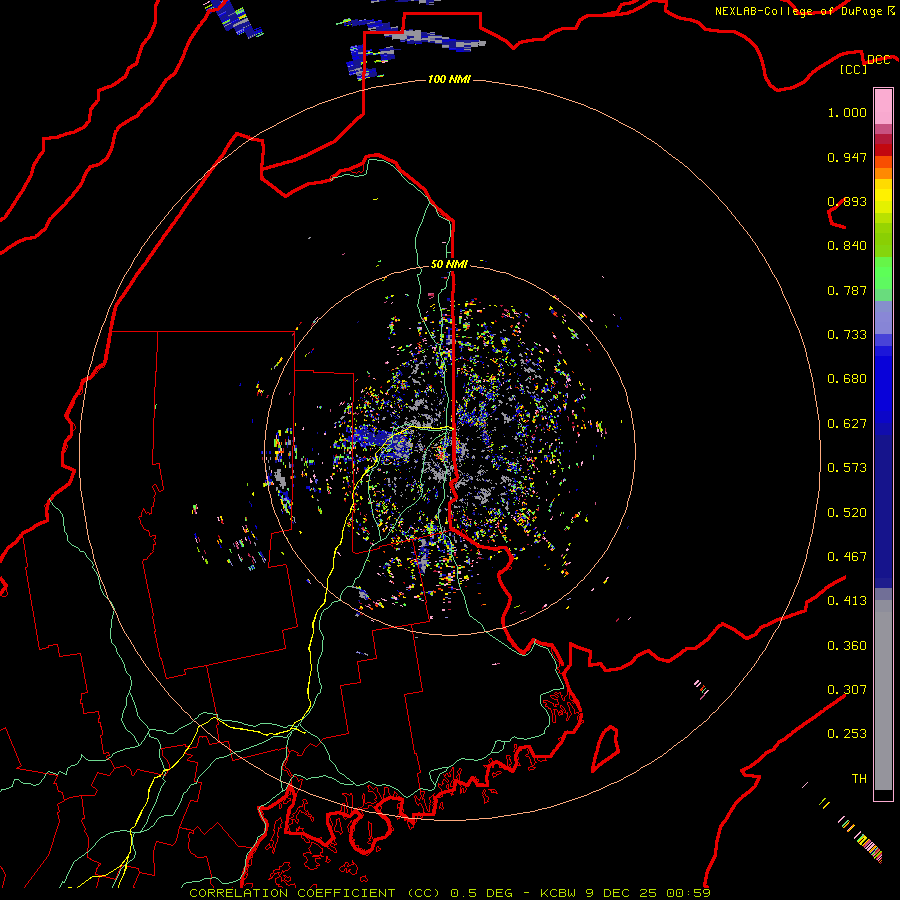The height and width of the screenshot is (900, 900).
Task: Pick the orange color bar segment
Action: pos(883,173)
